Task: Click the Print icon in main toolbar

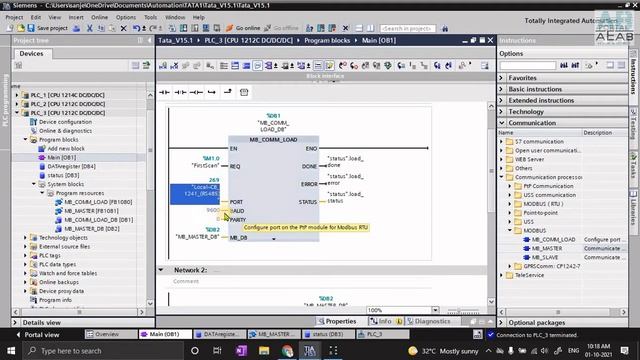Action: (x=76, y=28)
